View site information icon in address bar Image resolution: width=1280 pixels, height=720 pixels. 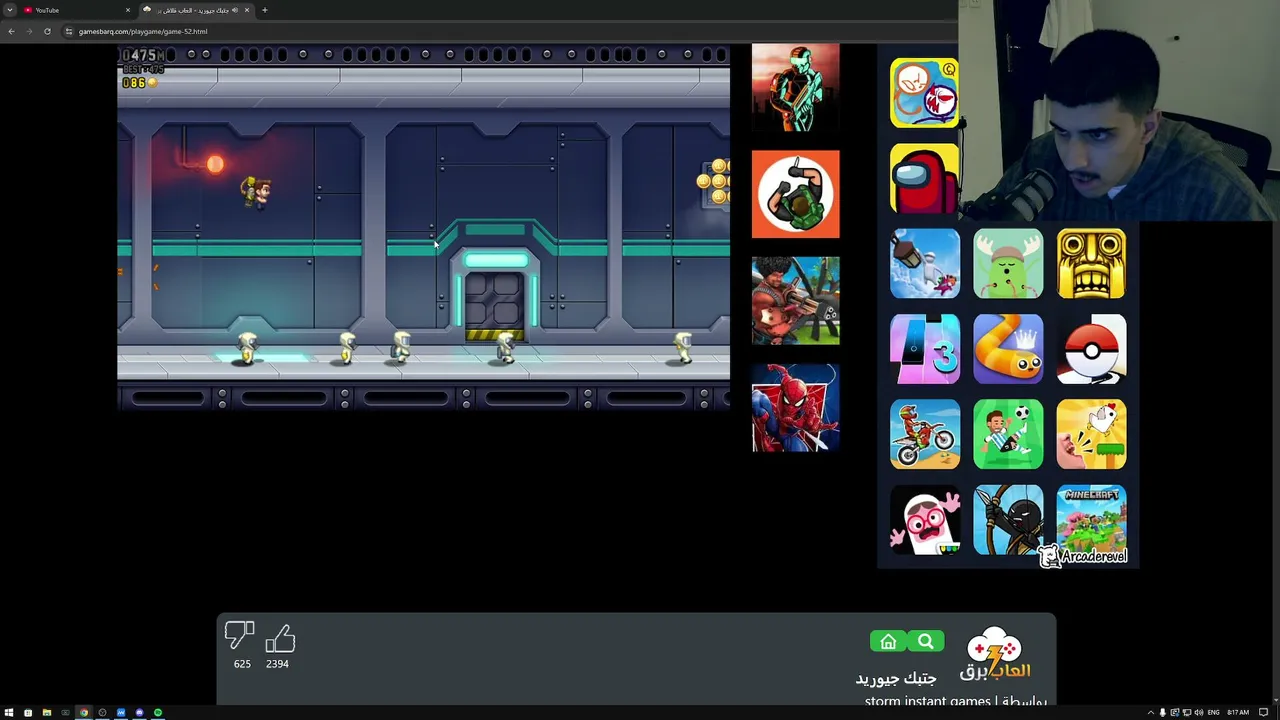(x=69, y=31)
